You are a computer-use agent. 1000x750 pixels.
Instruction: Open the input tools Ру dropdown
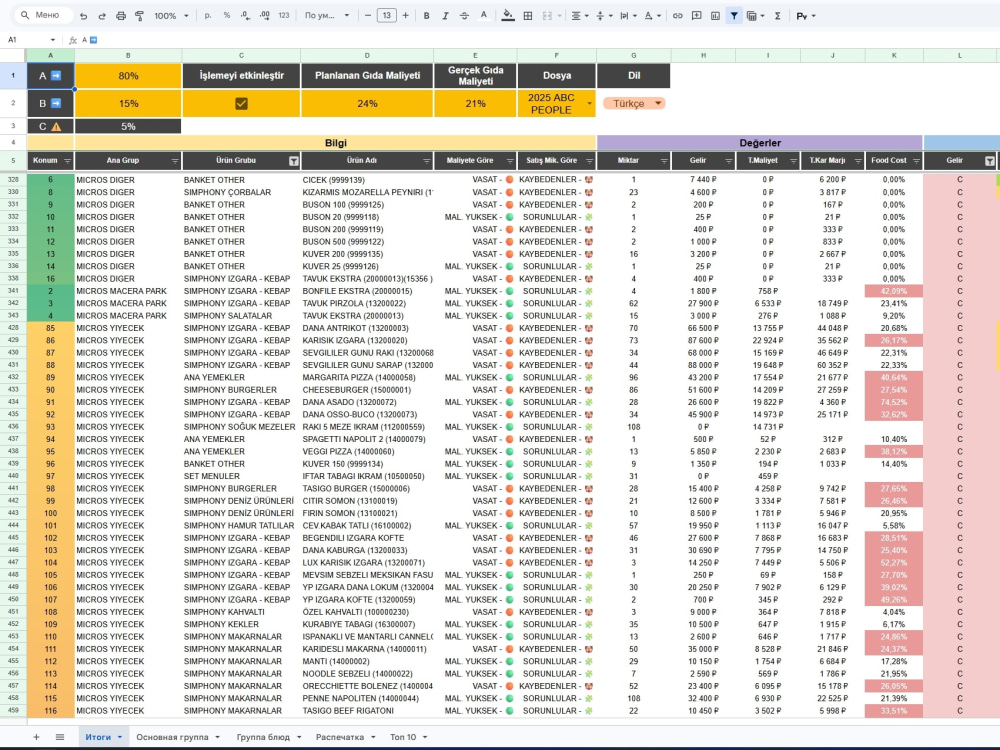(x=806, y=16)
